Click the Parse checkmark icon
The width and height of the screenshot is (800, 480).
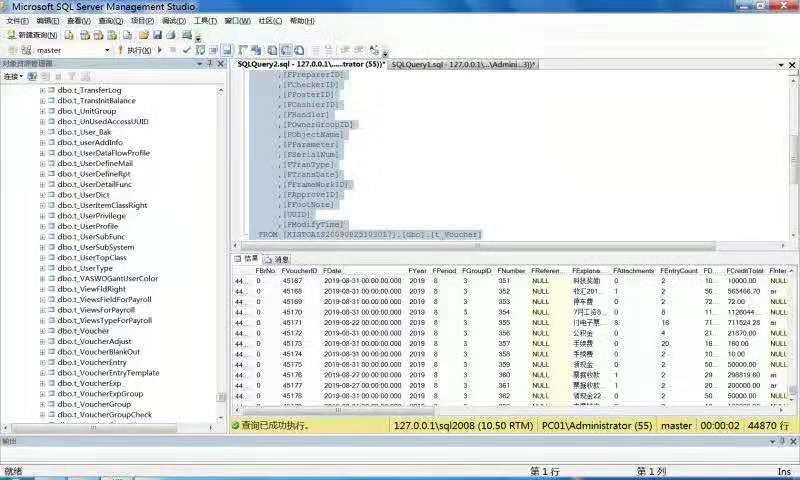[186, 50]
